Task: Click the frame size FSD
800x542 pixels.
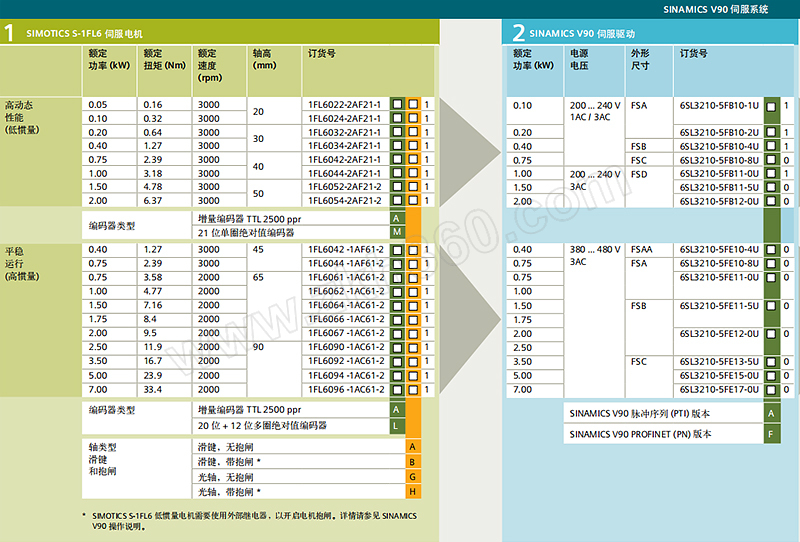Action: pyautogui.click(x=639, y=174)
